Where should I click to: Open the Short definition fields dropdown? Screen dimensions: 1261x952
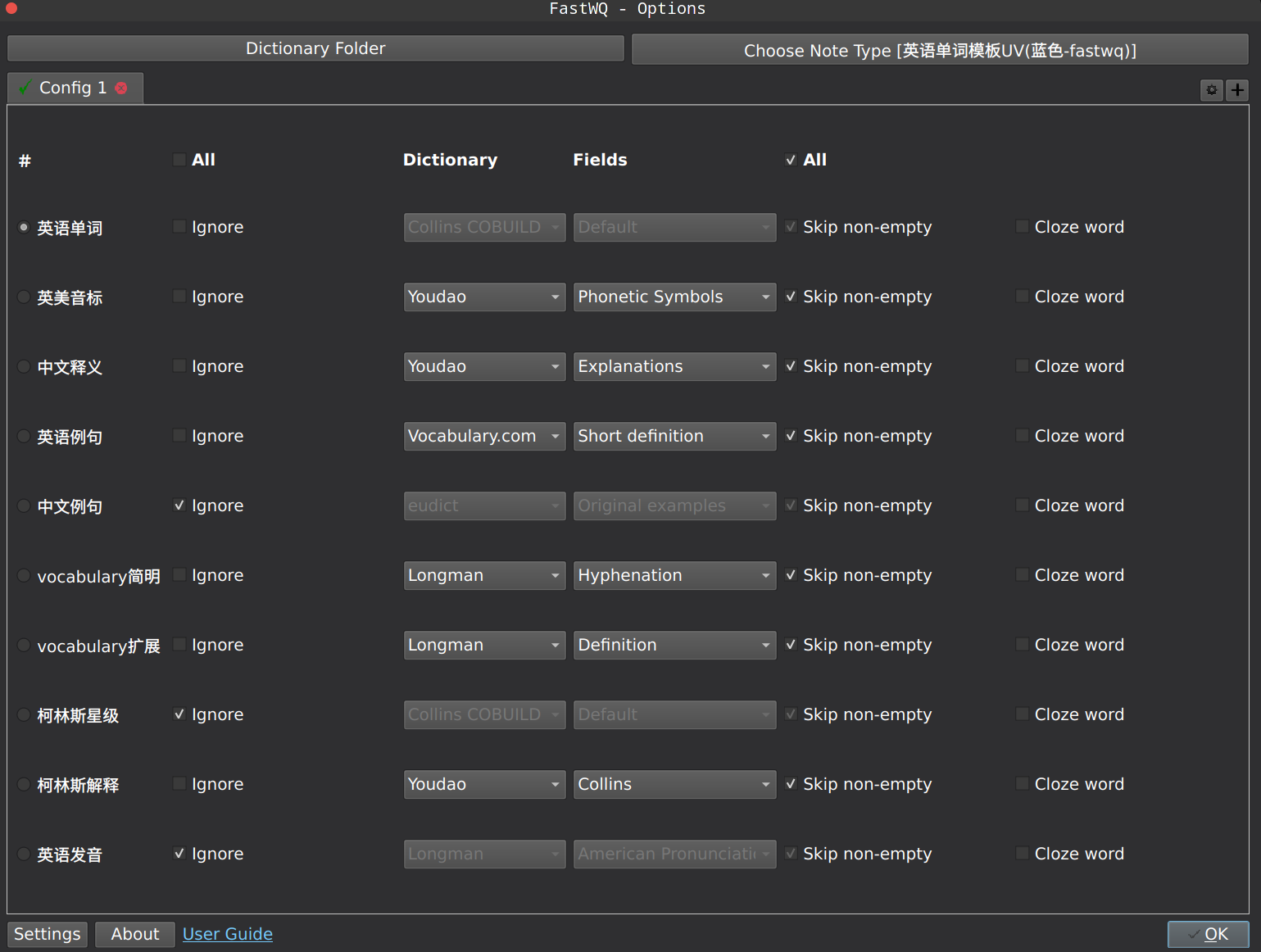click(x=674, y=436)
